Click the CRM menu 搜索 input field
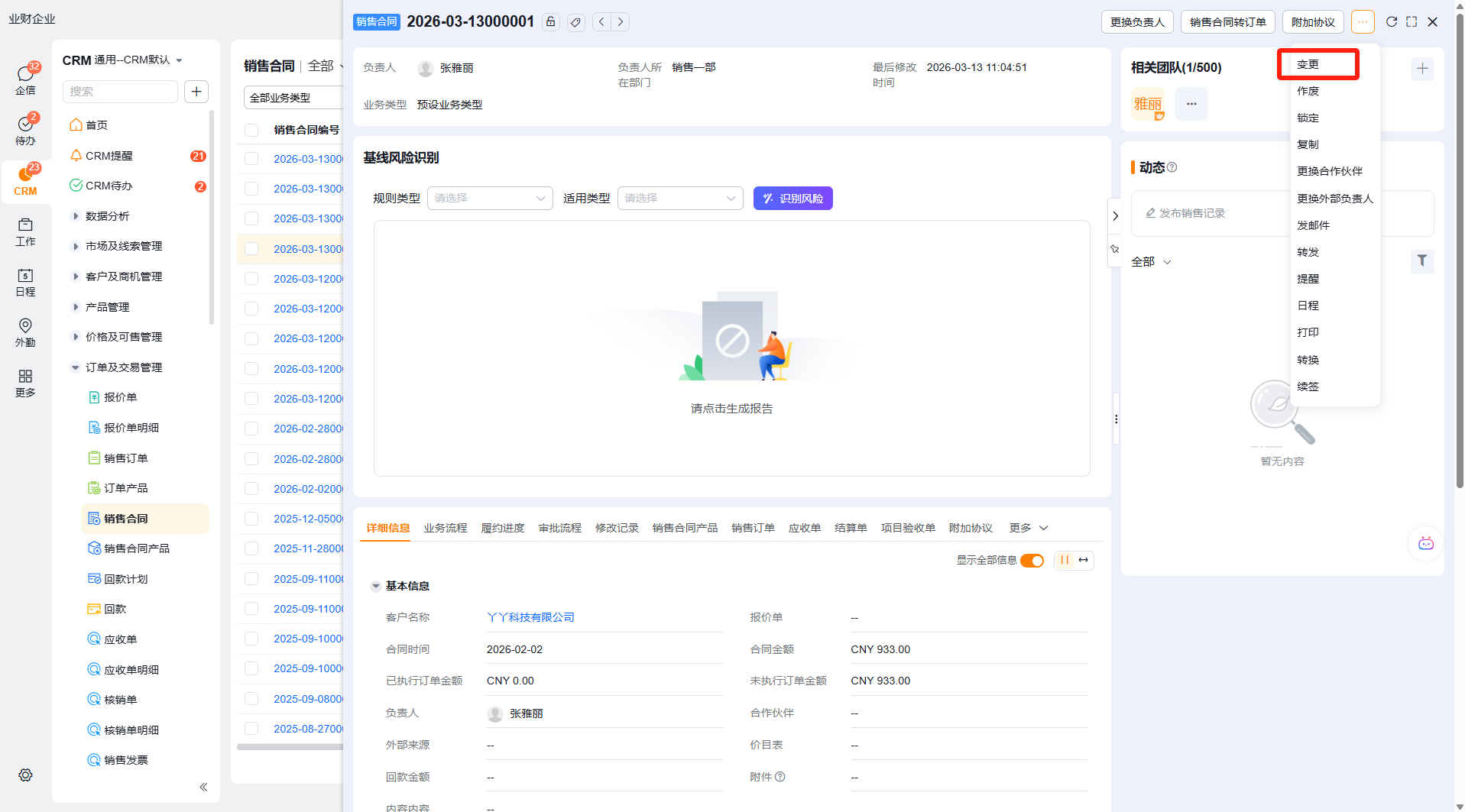Viewport: 1465px width, 812px height. (x=120, y=92)
